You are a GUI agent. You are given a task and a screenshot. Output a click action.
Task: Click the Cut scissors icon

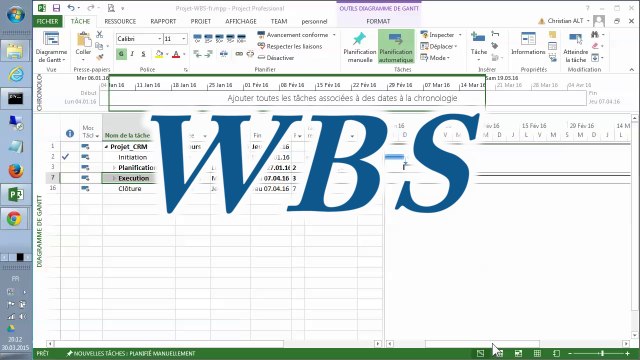tap(100, 35)
